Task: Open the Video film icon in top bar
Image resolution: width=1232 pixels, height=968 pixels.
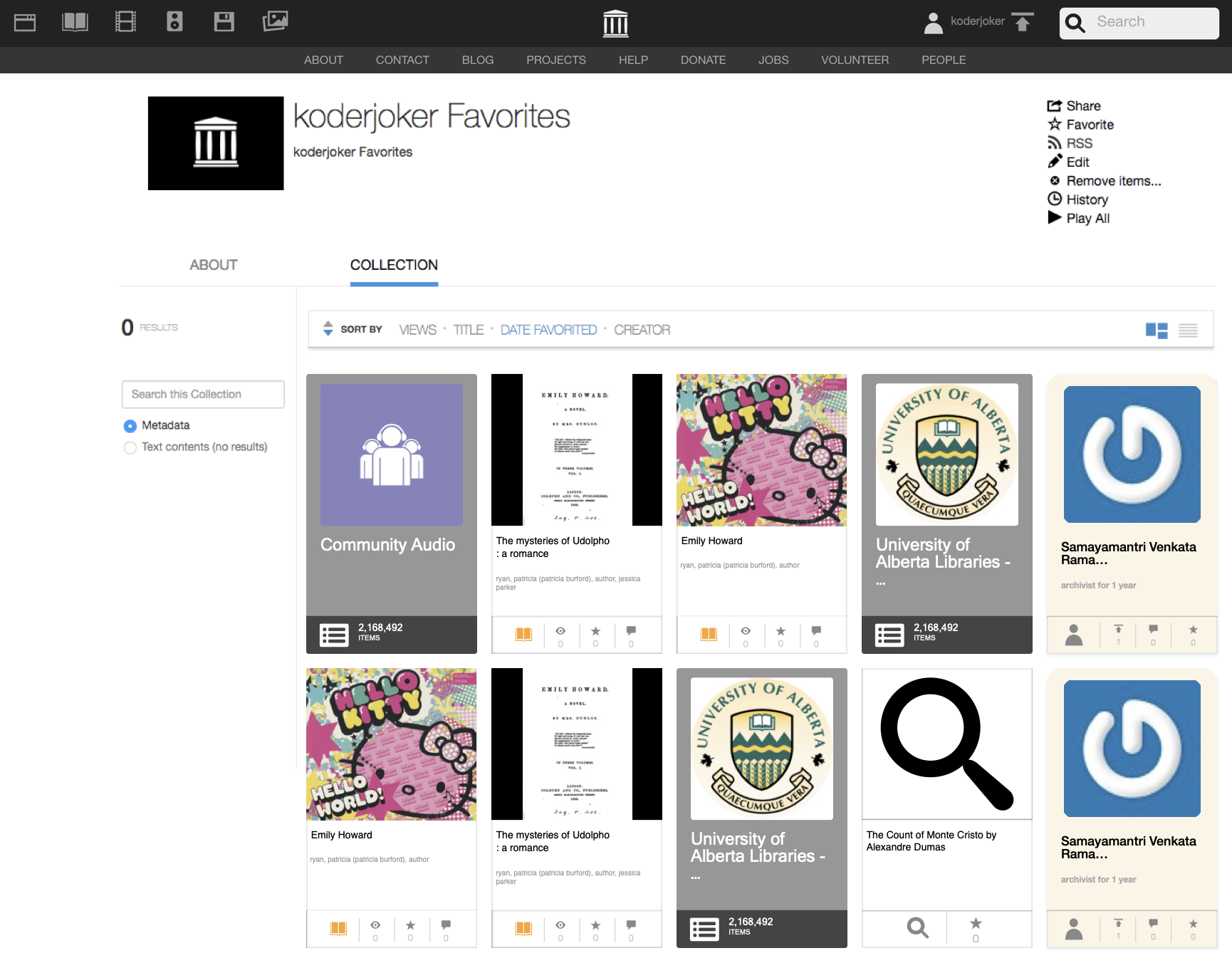Action: point(125,22)
